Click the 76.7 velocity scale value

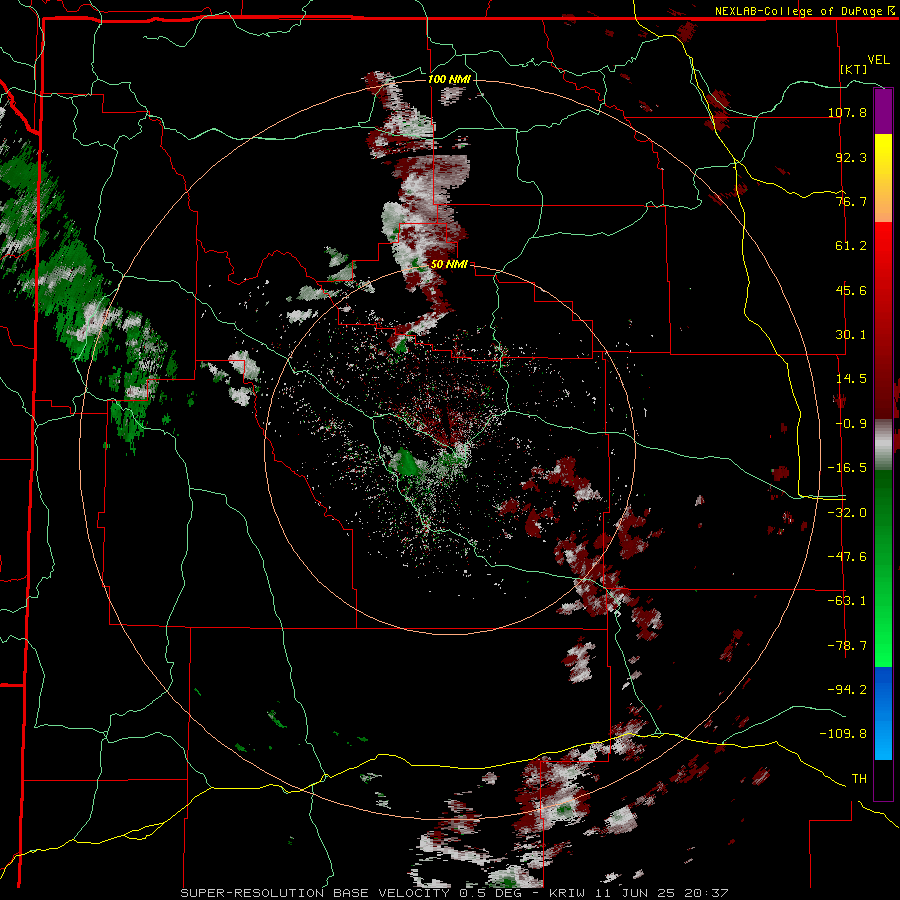click(x=851, y=201)
